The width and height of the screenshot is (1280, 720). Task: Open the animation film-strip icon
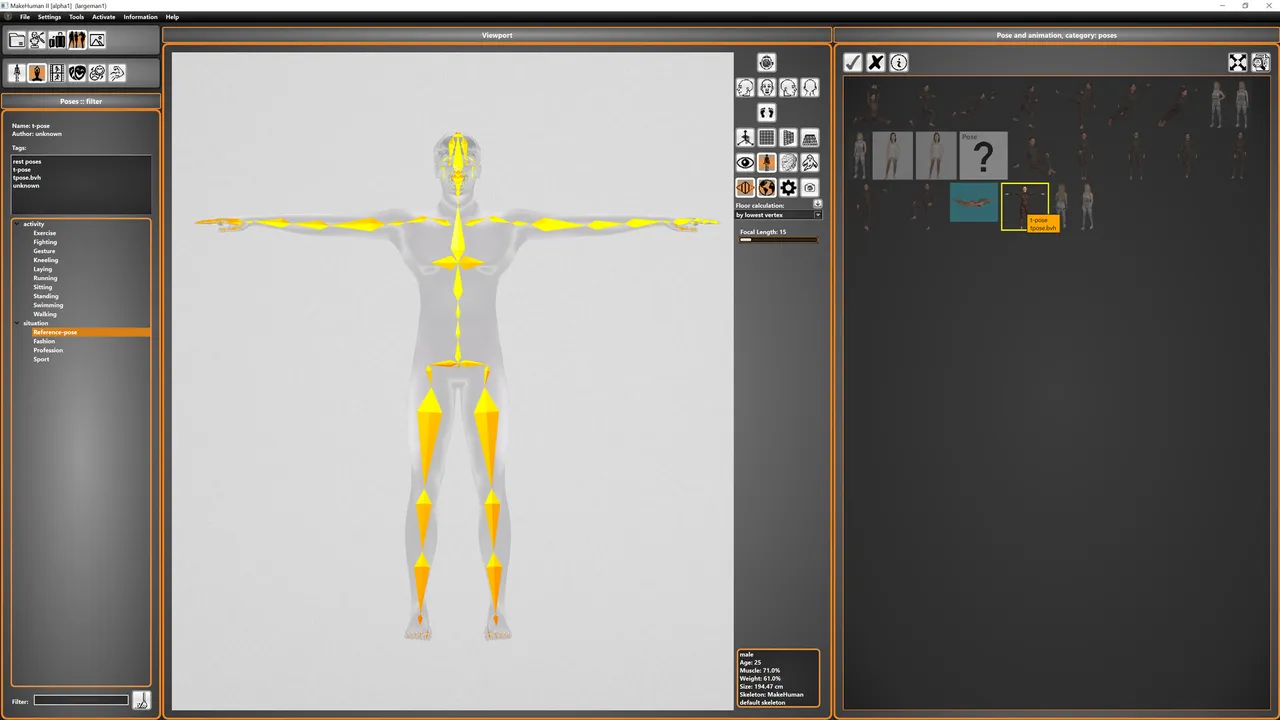[x=57, y=73]
